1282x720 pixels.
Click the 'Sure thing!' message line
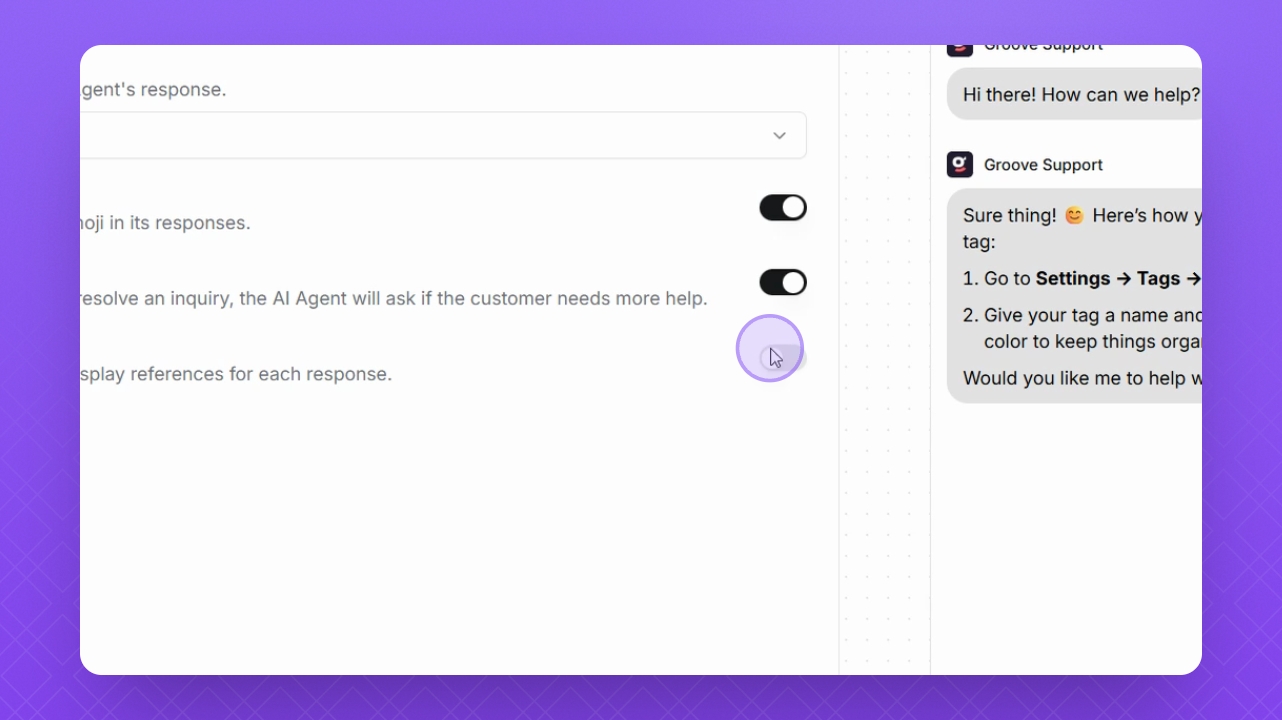pos(1082,228)
